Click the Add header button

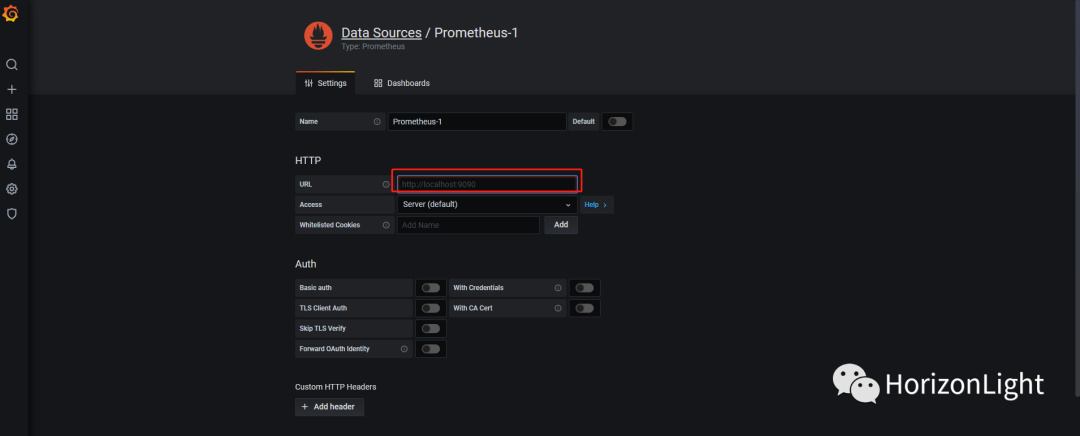coord(330,407)
